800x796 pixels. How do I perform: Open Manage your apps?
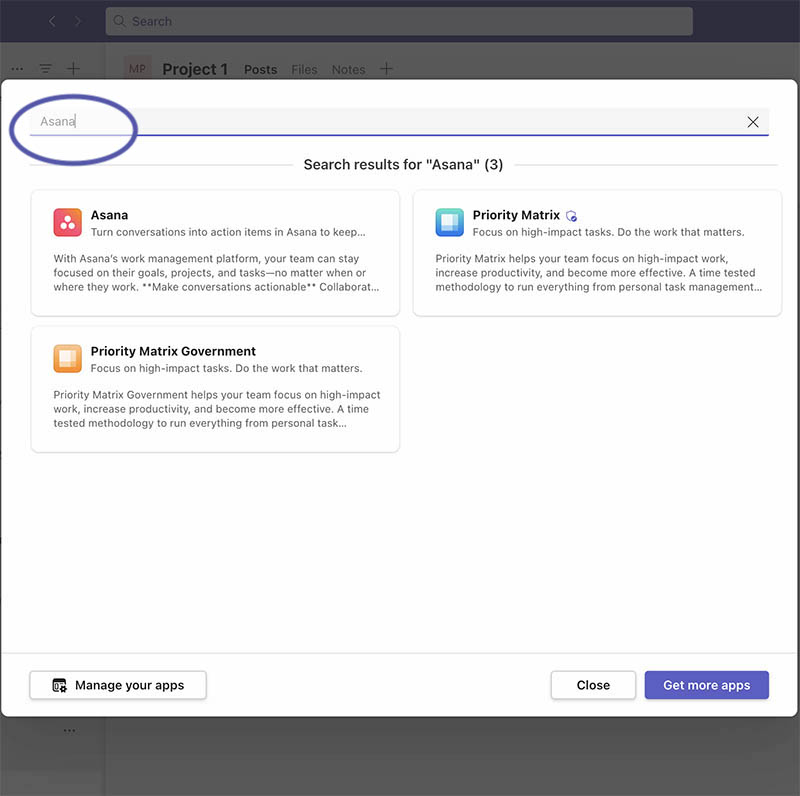coord(118,685)
